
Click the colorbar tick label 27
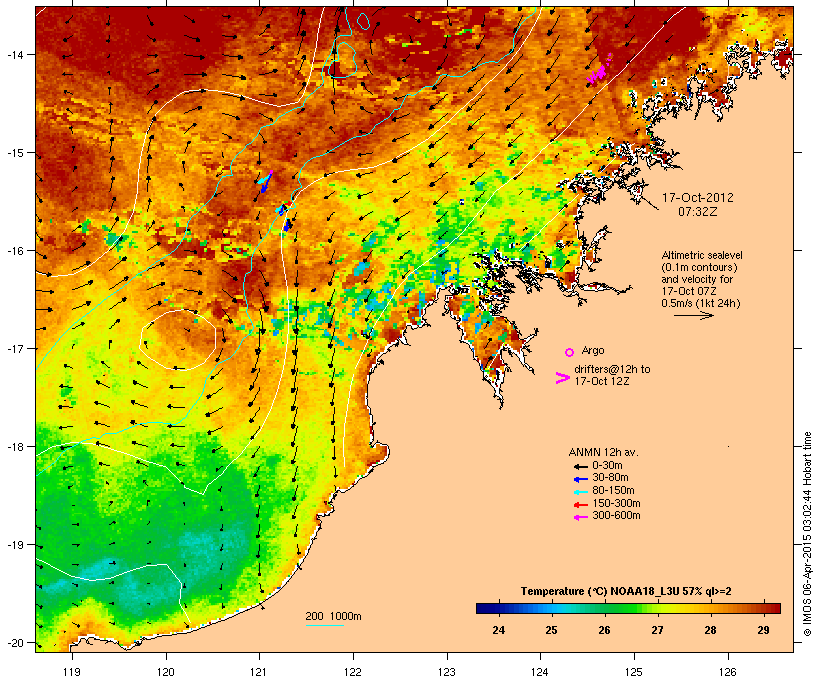(x=657, y=630)
